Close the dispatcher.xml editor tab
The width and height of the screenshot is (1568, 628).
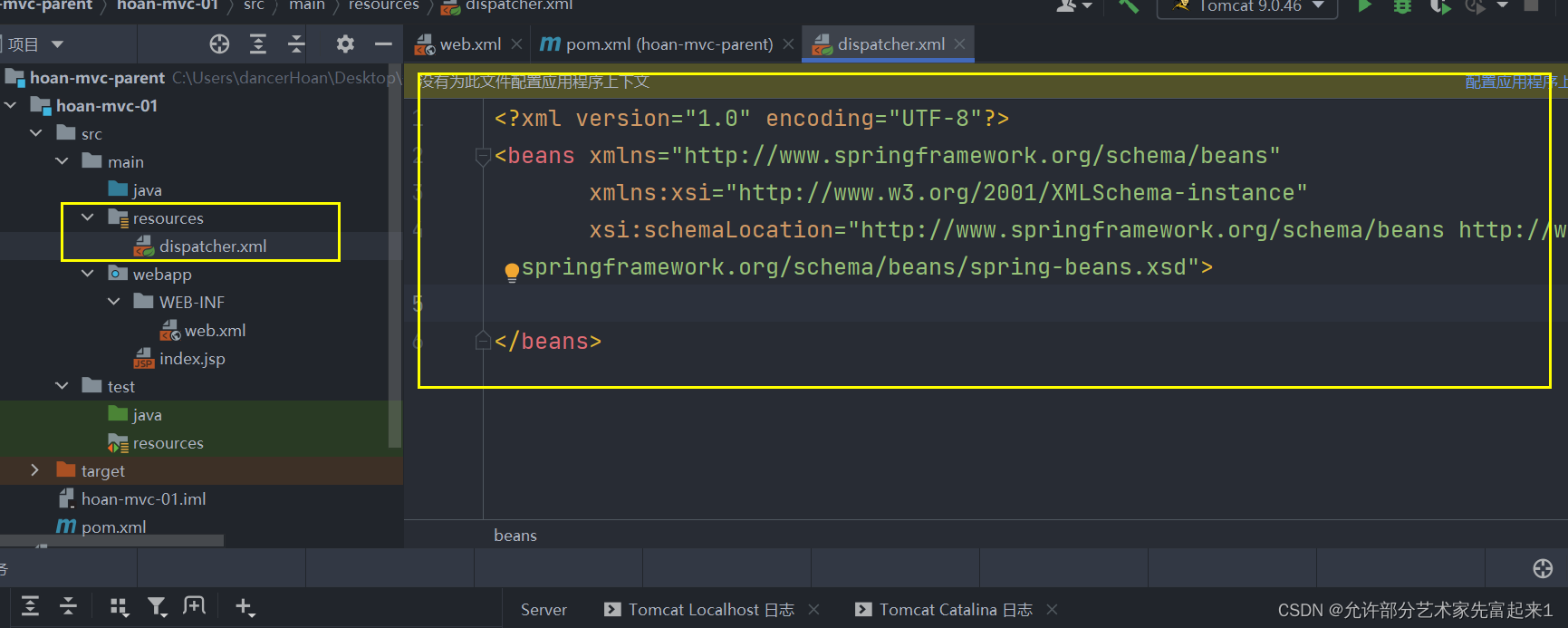pos(960,43)
